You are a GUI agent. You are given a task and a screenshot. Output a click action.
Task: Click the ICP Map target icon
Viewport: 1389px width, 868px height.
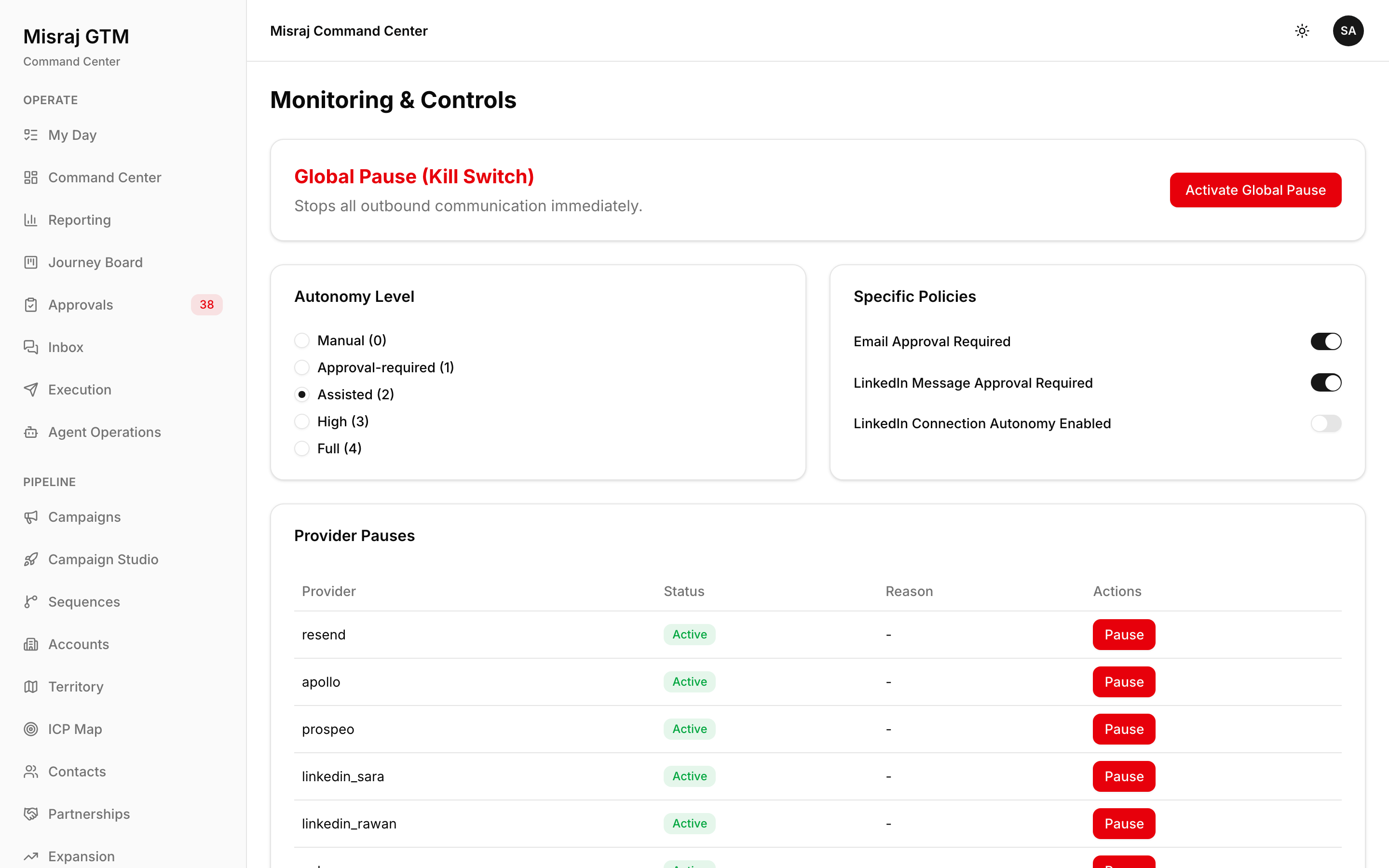(31, 729)
